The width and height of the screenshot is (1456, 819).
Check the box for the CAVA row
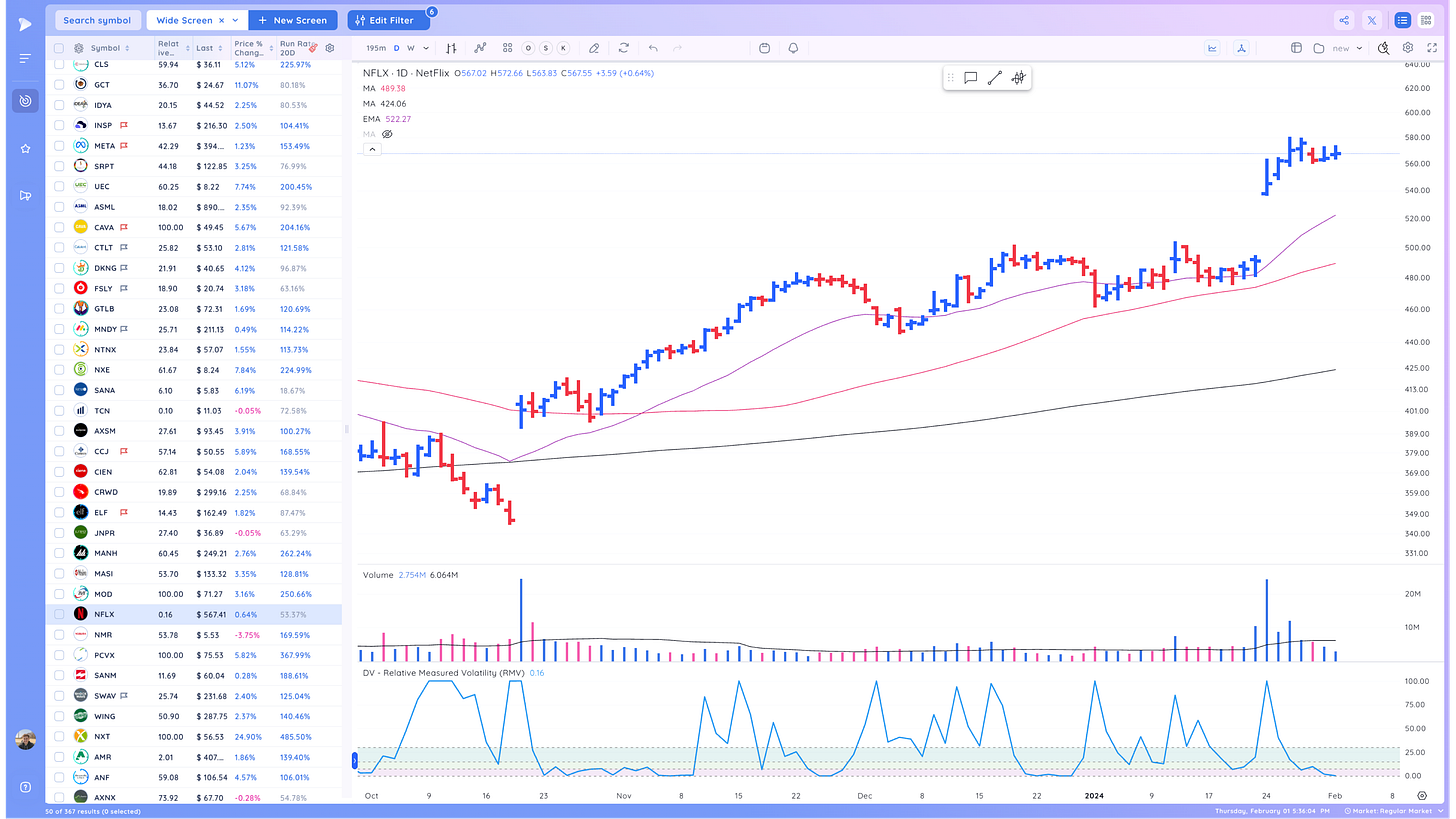(x=59, y=227)
